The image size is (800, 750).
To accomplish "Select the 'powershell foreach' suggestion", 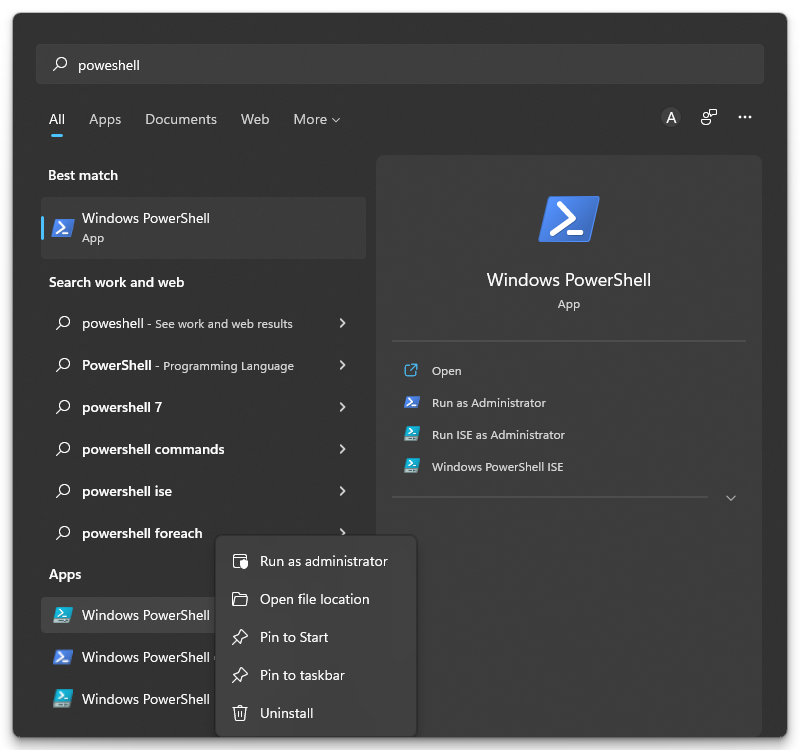I will click(142, 533).
